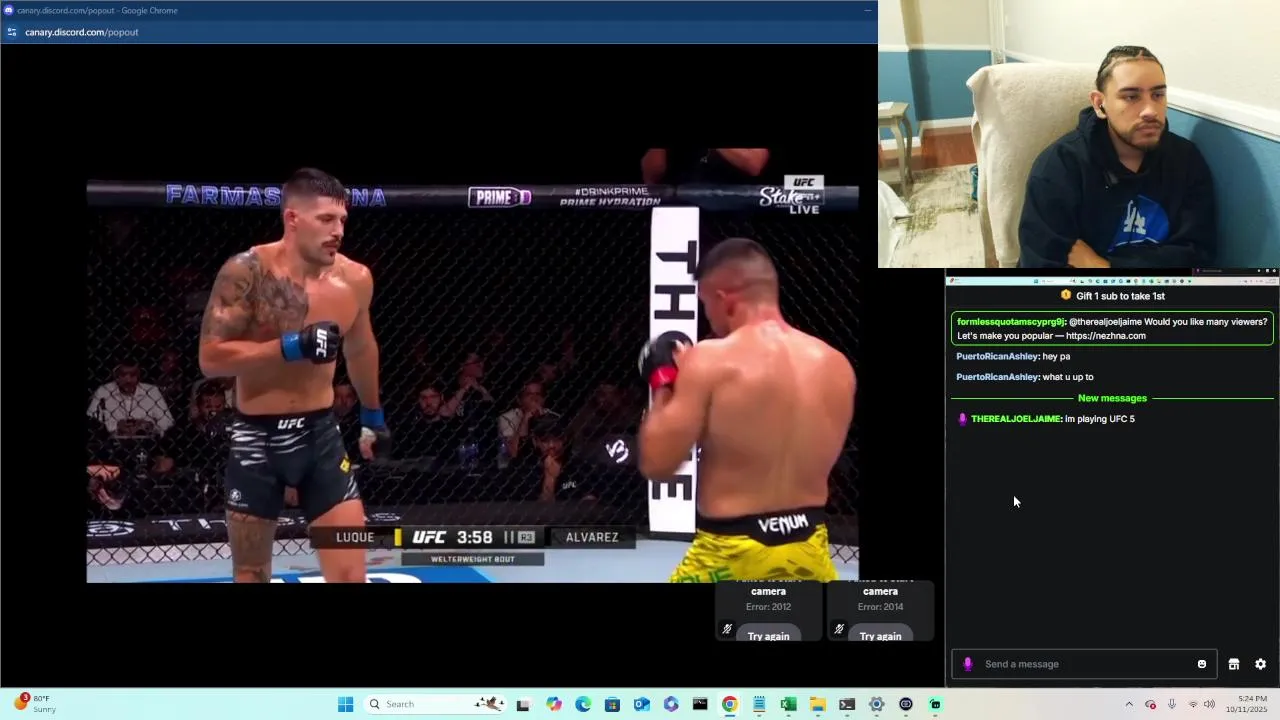Click PuertoRicanAshley on 'what u up to' message
1280x720 pixels.
tap(997, 377)
